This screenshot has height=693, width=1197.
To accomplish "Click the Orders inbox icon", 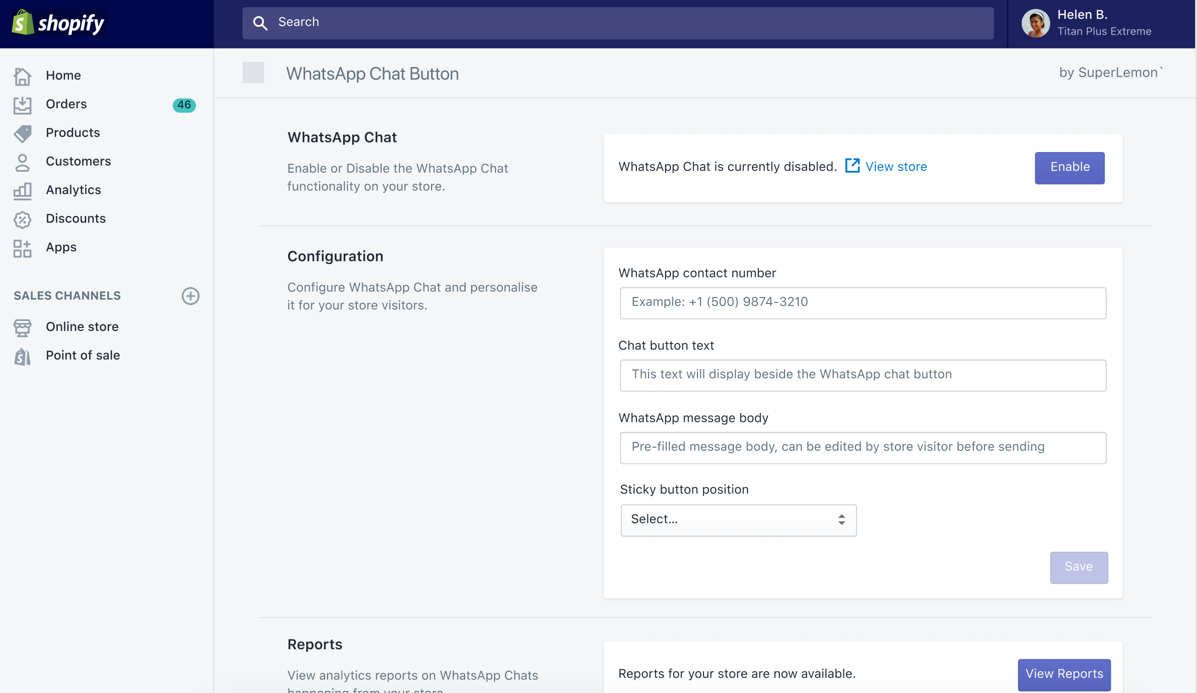I will 22,105.
